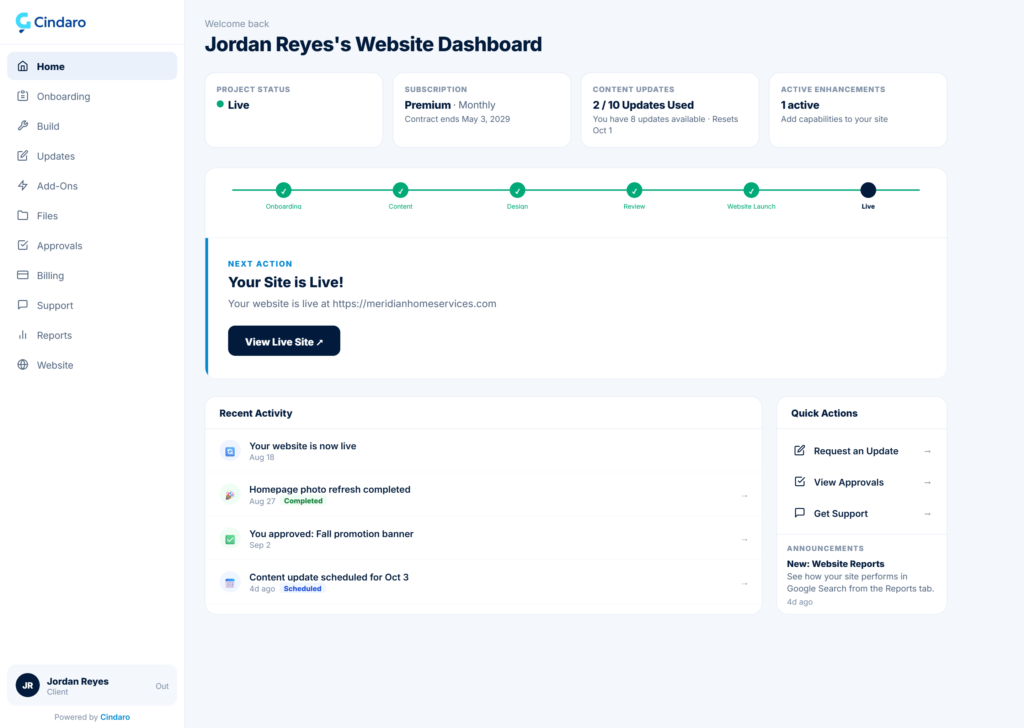This screenshot has height=728, width=1024.
Task: Click the Design step checkmark
Action: 517,190
